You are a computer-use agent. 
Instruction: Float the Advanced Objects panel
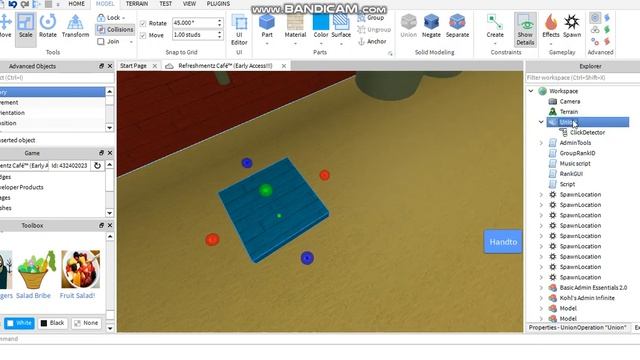point(101,66)
